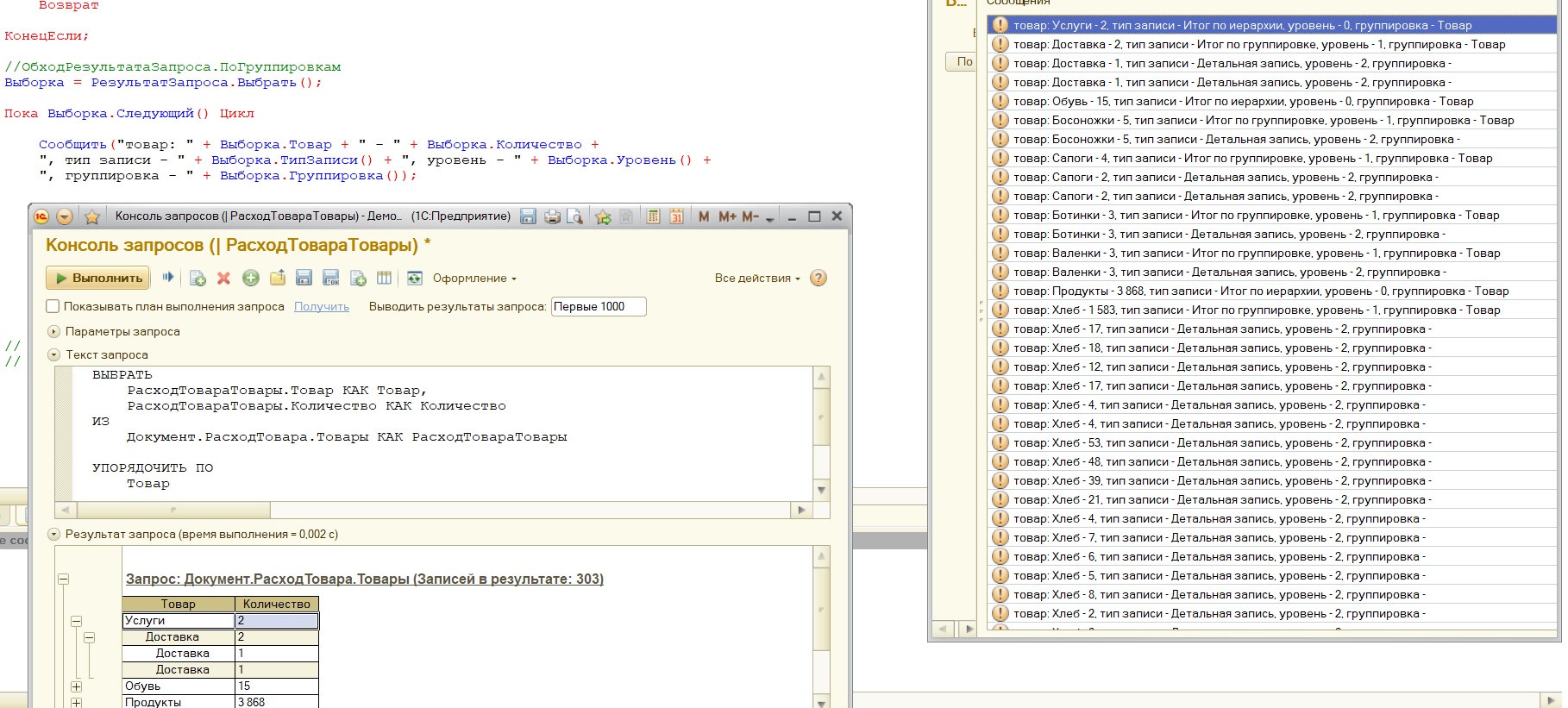Click warning icon of 'Хлеб - 48' message
Image resolution: width=1568 pixels, height=708 pixels.
[1000, 461]
